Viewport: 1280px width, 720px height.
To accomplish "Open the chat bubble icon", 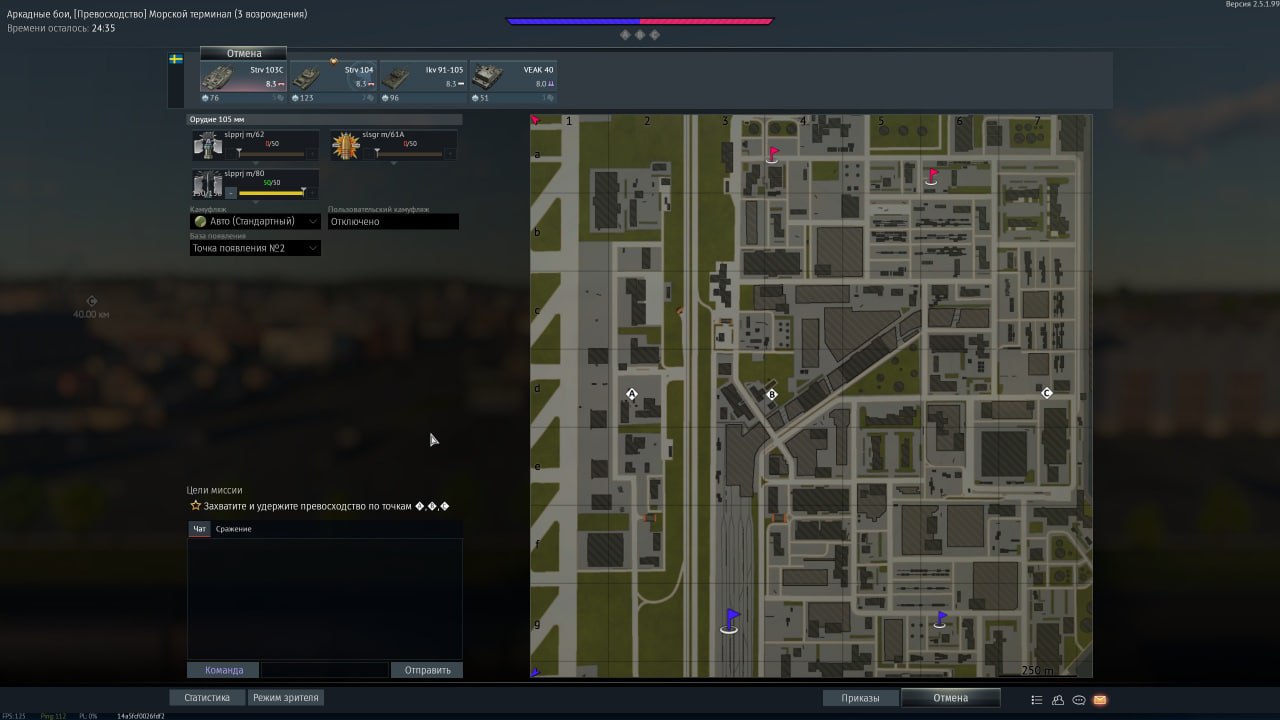I will point(1079,700).
